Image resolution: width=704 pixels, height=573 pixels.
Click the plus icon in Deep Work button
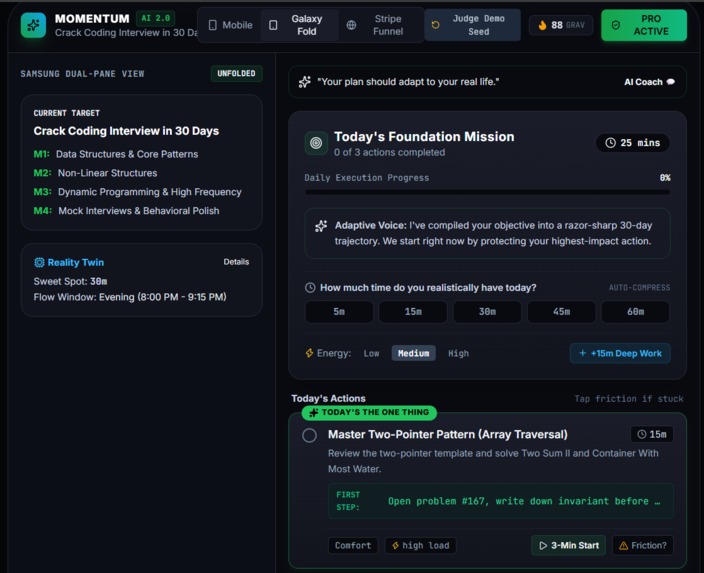click(x=582, y=353)
